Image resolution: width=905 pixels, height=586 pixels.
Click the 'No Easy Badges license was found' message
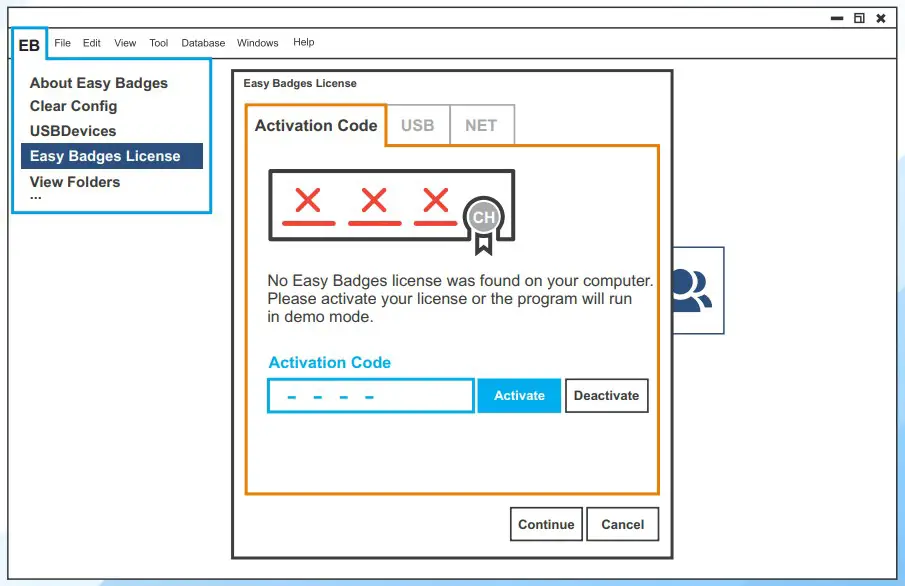460,298
